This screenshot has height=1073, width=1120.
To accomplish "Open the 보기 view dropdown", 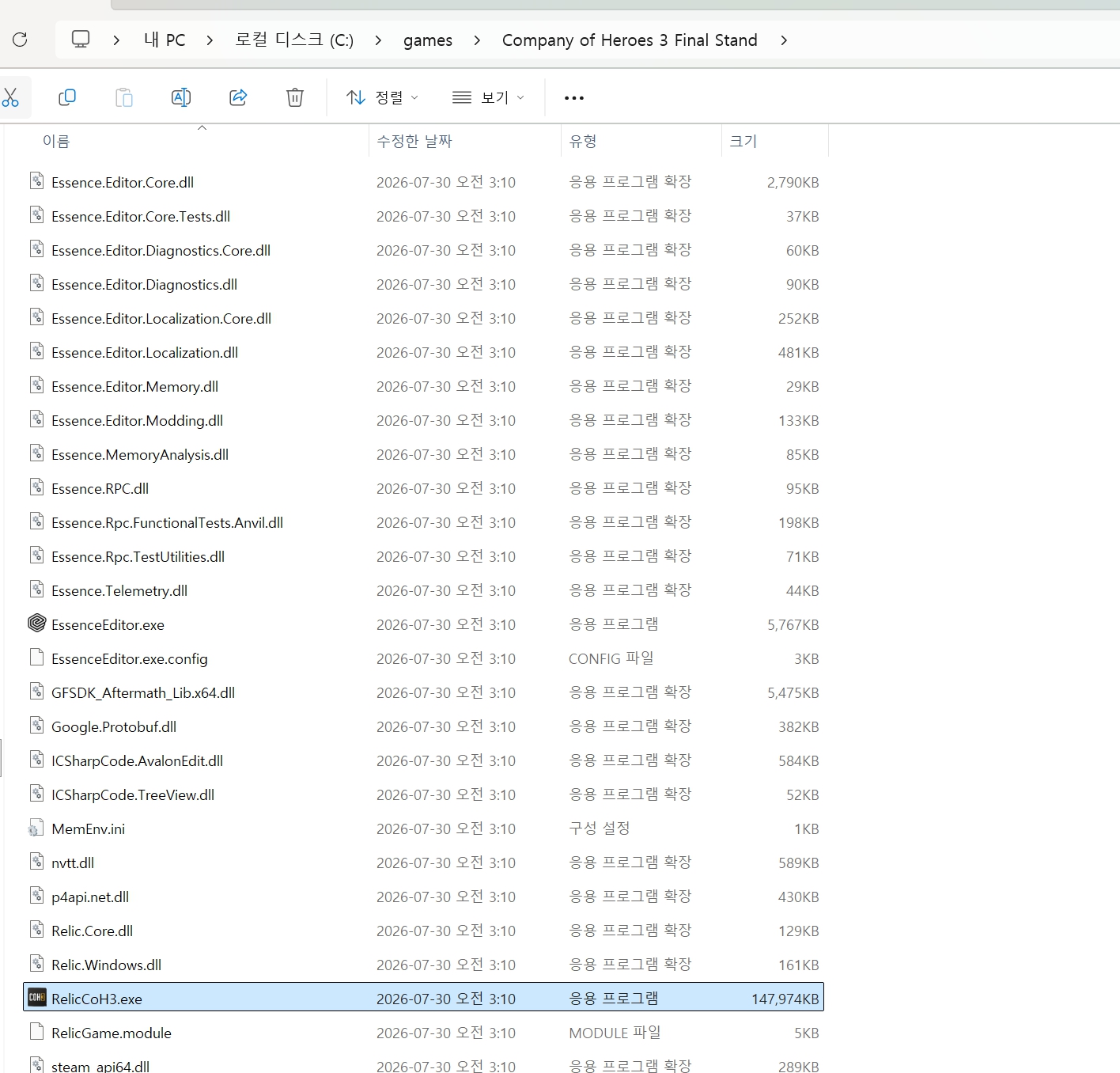I will pos(488,97).
